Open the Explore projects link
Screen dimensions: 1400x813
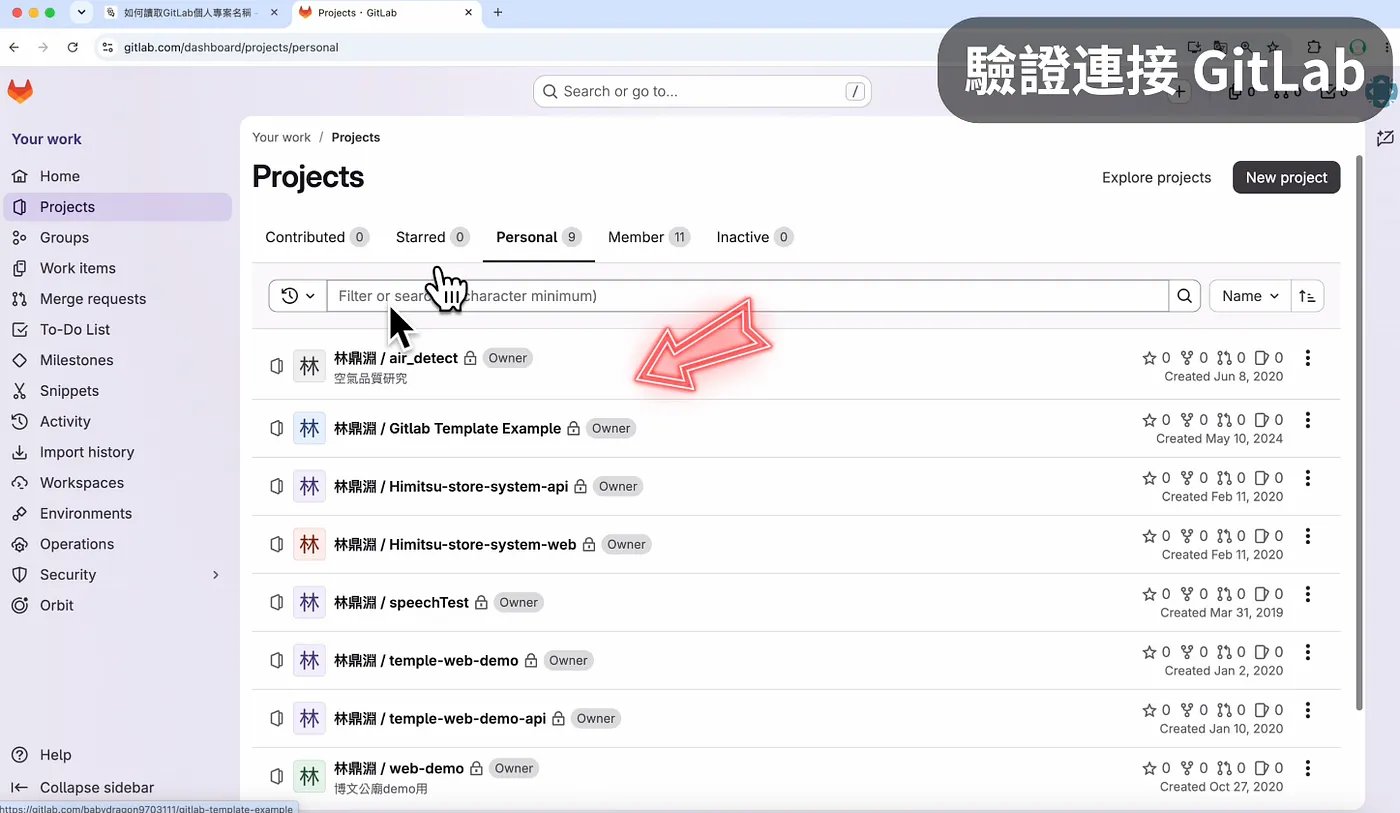click(1156, 177)
